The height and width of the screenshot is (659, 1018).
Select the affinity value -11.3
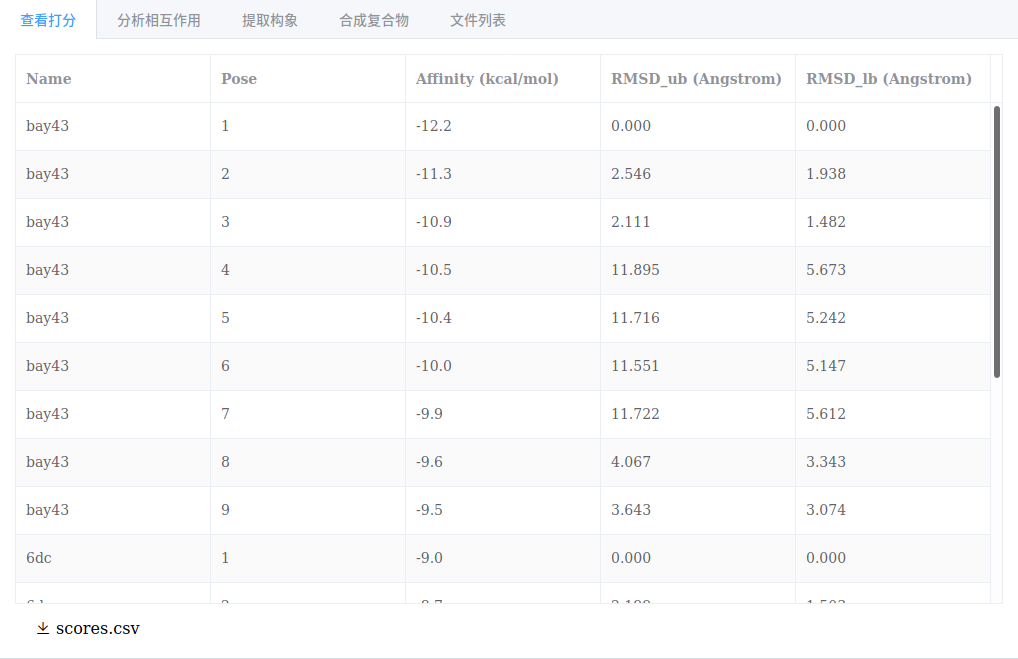click(434, 174)
